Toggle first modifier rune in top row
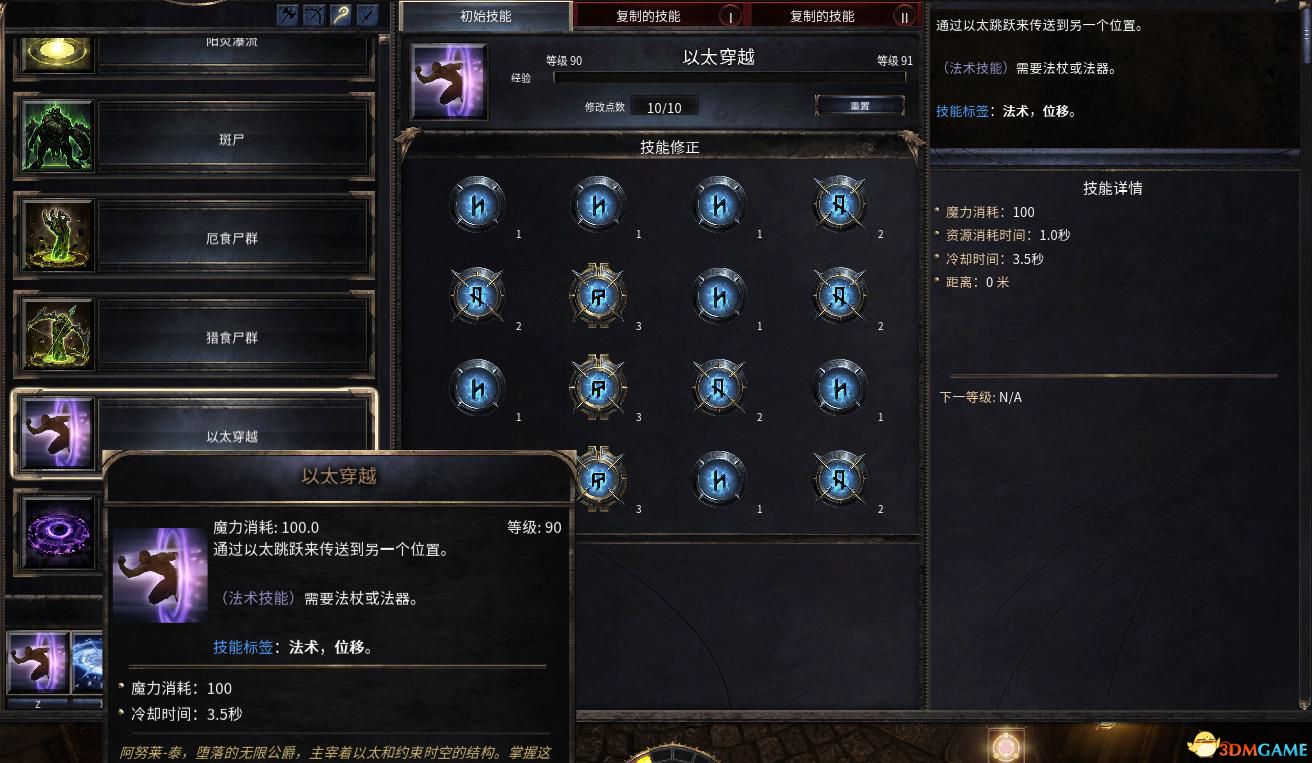Viewport: 1312px width, 763px height. point(477,204)
